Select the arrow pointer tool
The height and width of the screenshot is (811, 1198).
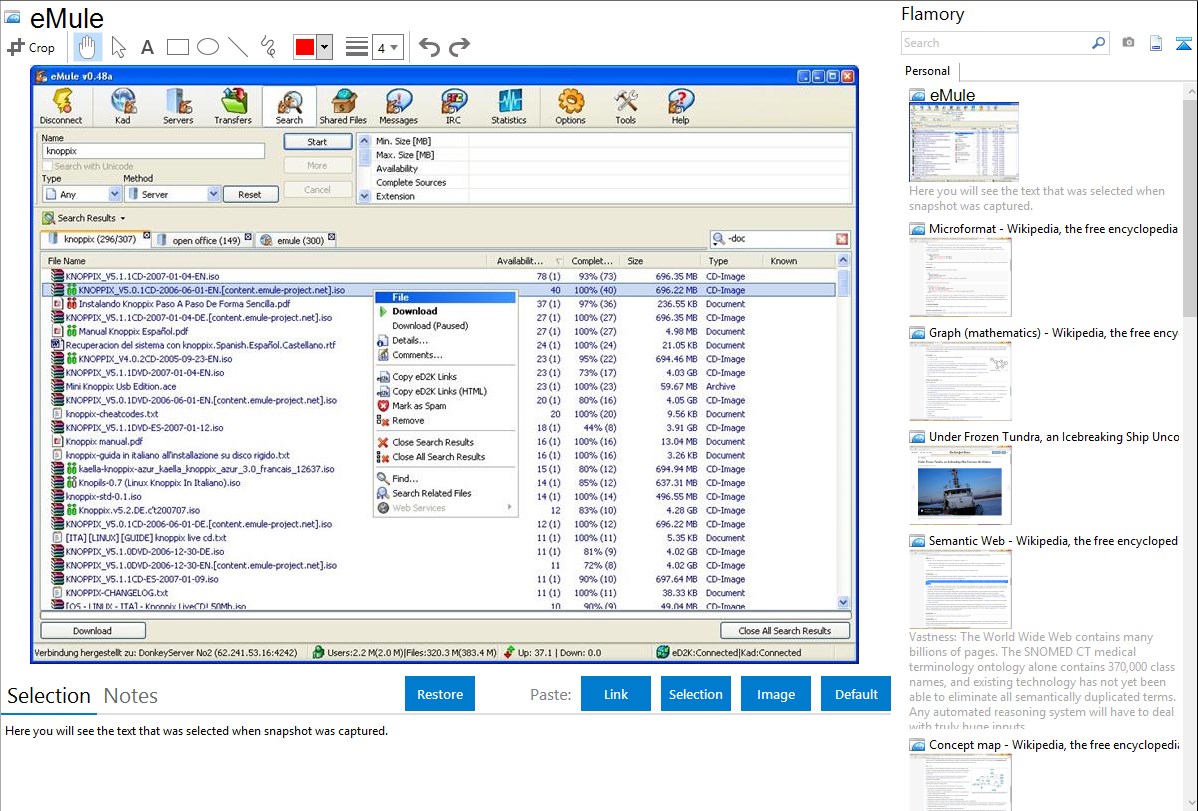tap(118, 47)
